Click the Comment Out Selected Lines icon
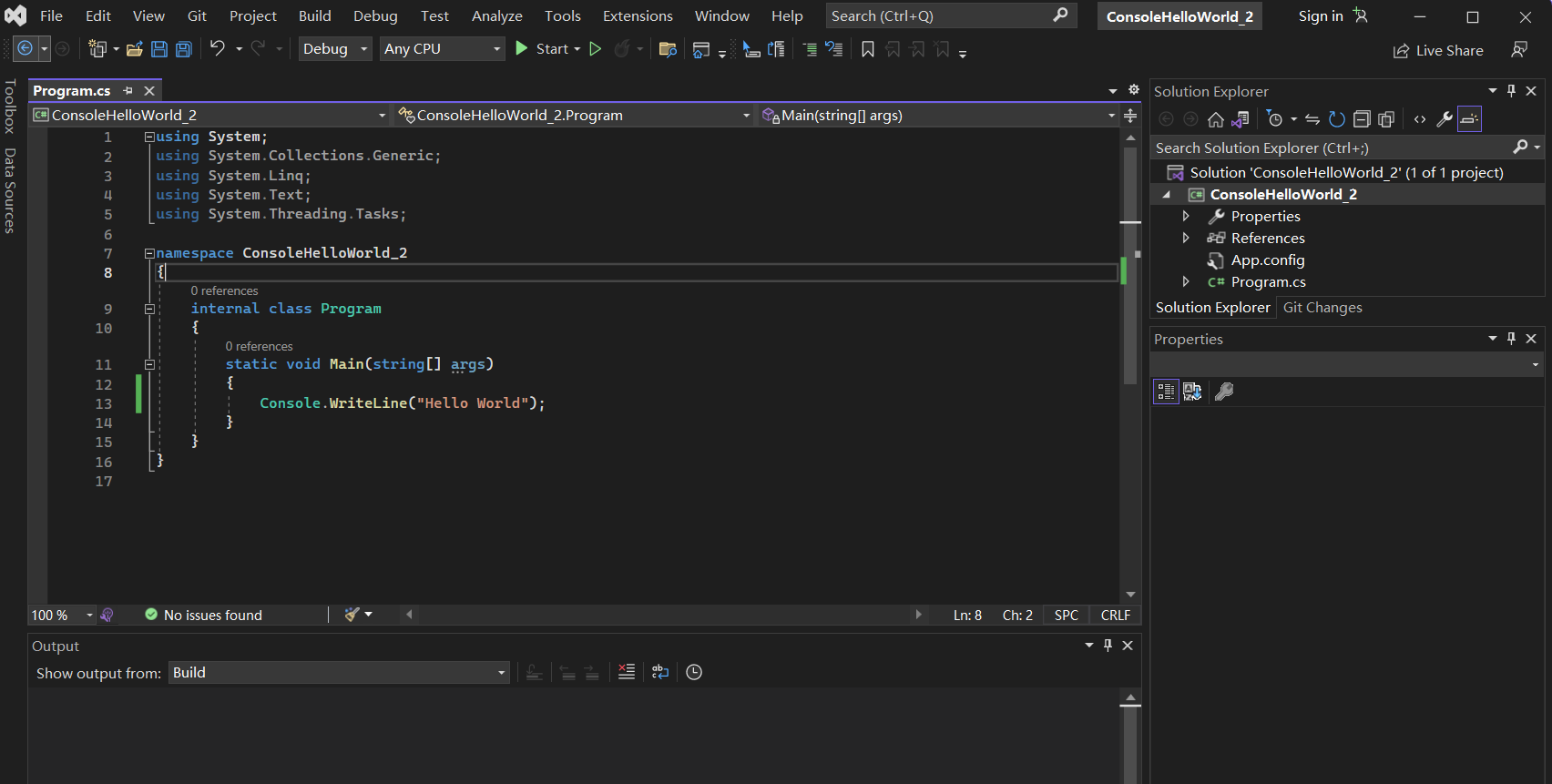This screenshot has height=784, width=1552. (810, 49)
